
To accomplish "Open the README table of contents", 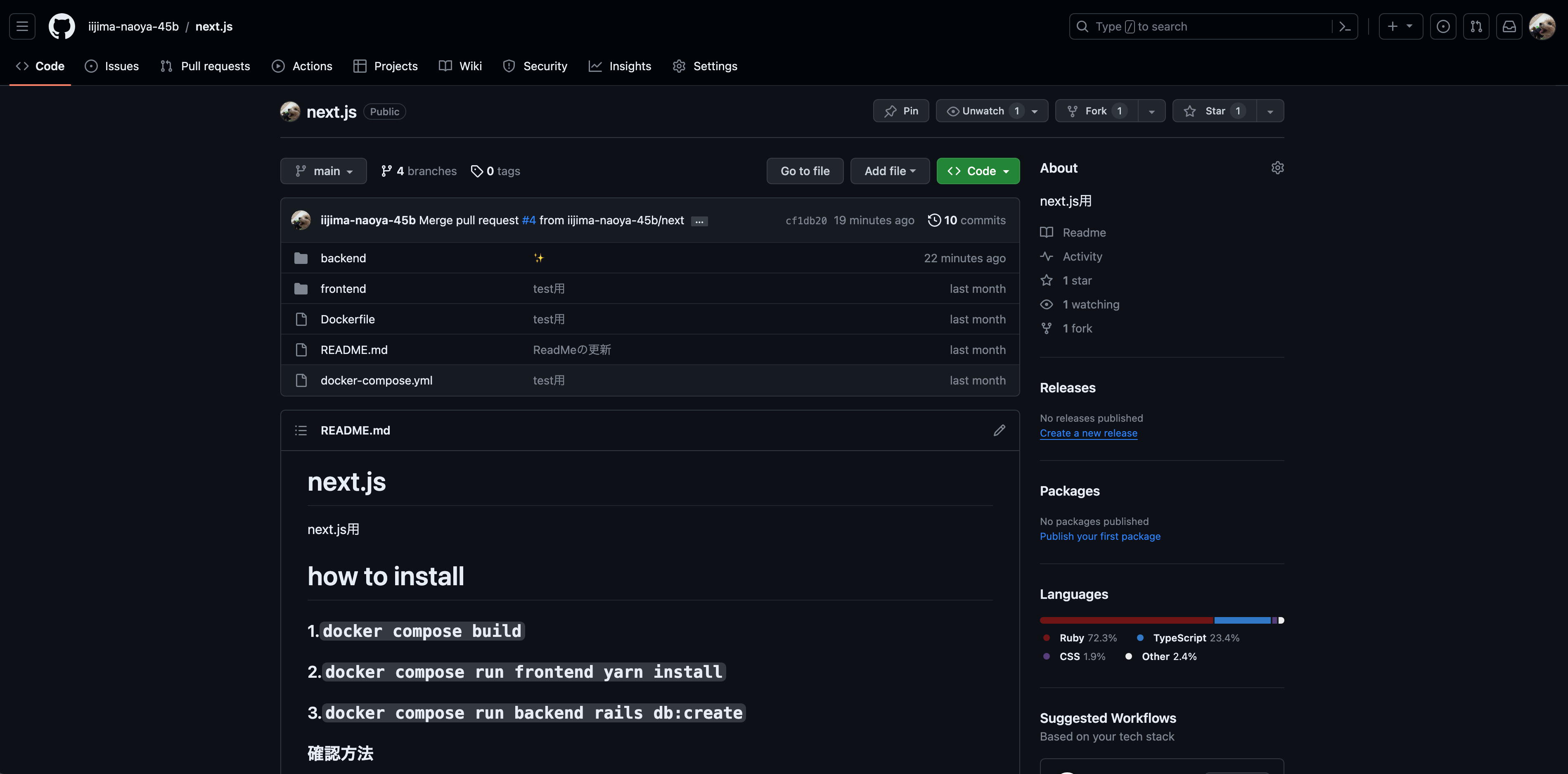I will click(301, 430).
